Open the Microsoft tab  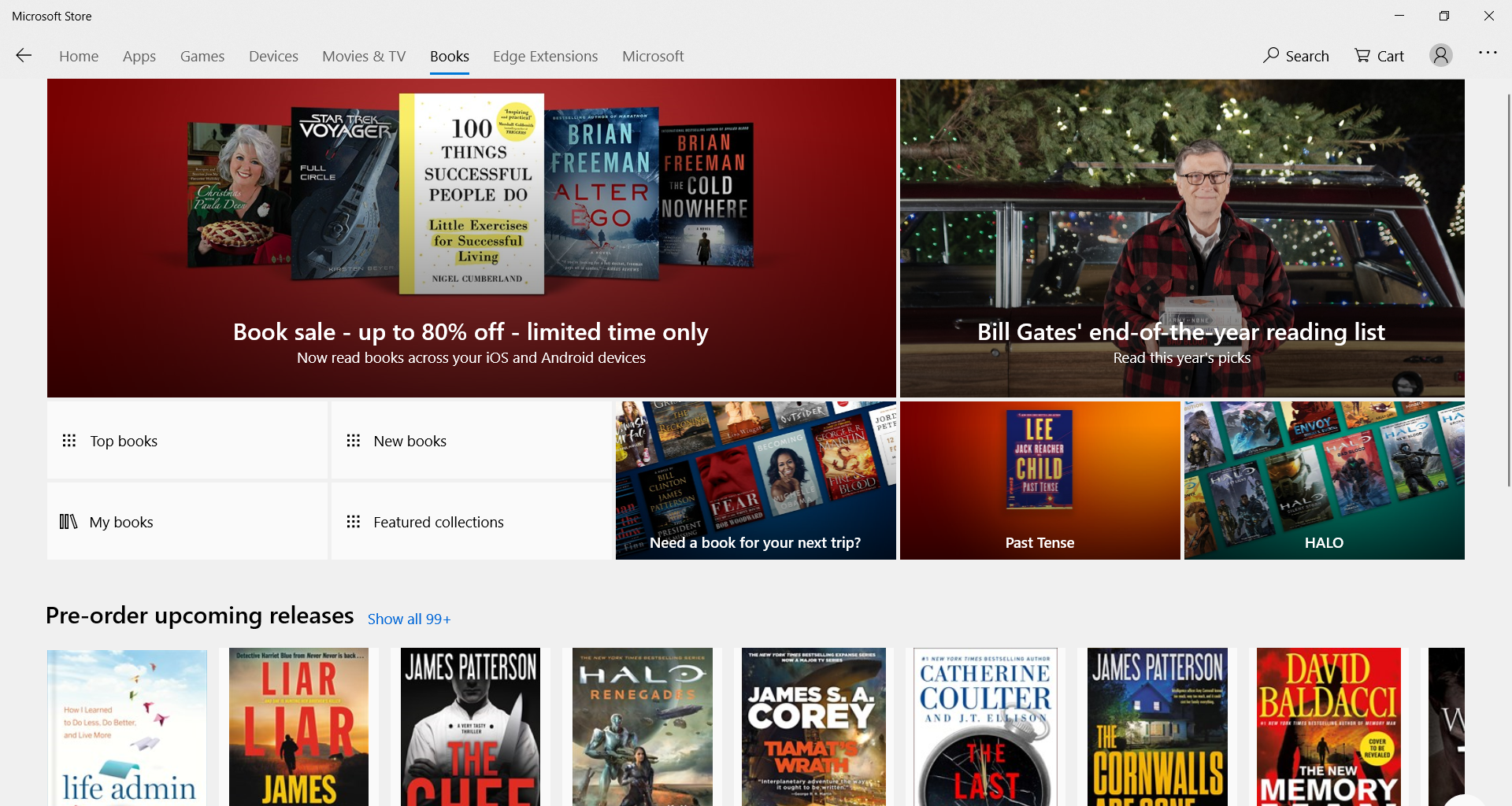pyautogui.click(x=653, y=56)
